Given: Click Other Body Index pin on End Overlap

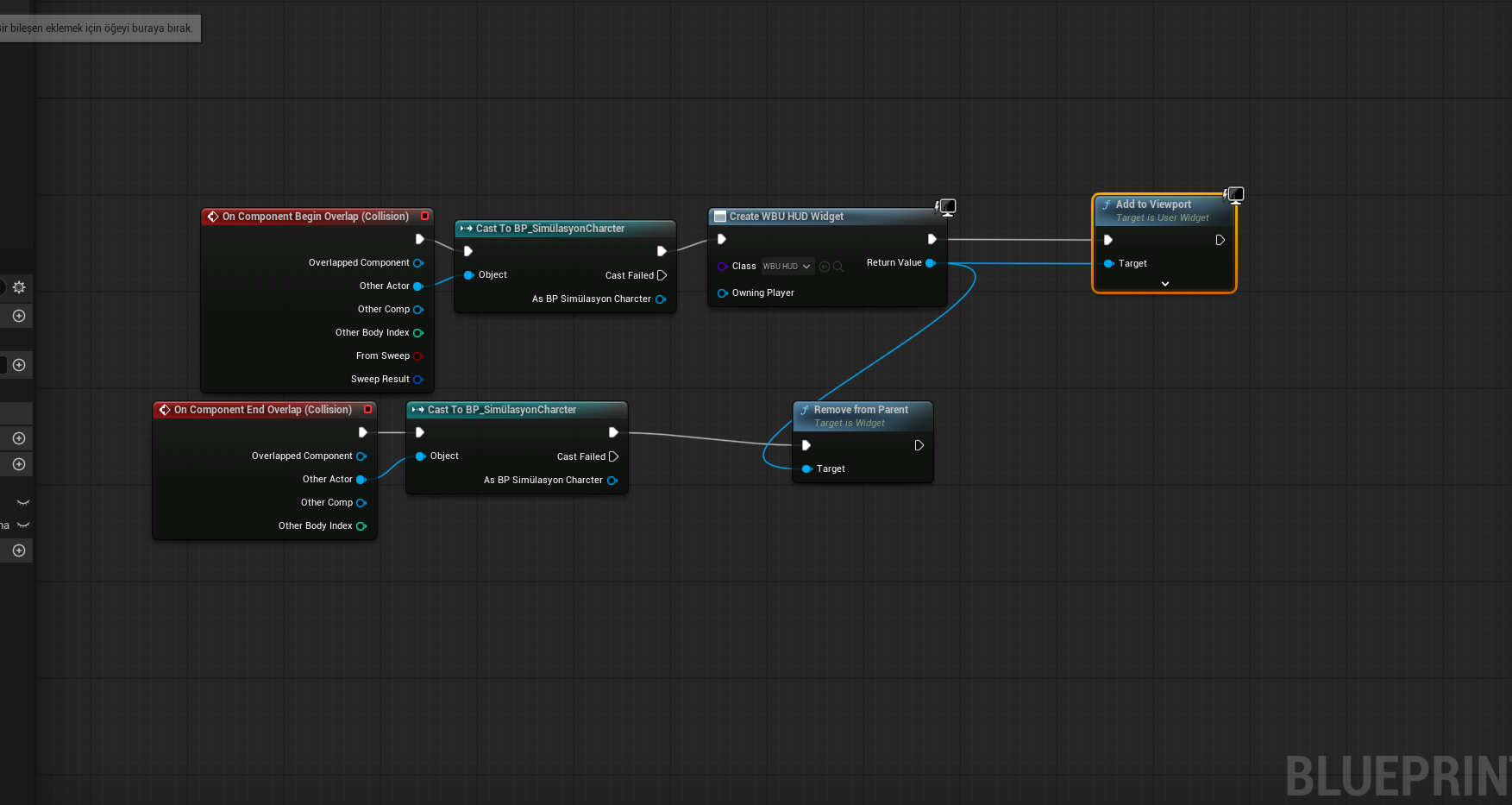Looking at the screenshot, I should pyautogui.click(x=361, y=526).
